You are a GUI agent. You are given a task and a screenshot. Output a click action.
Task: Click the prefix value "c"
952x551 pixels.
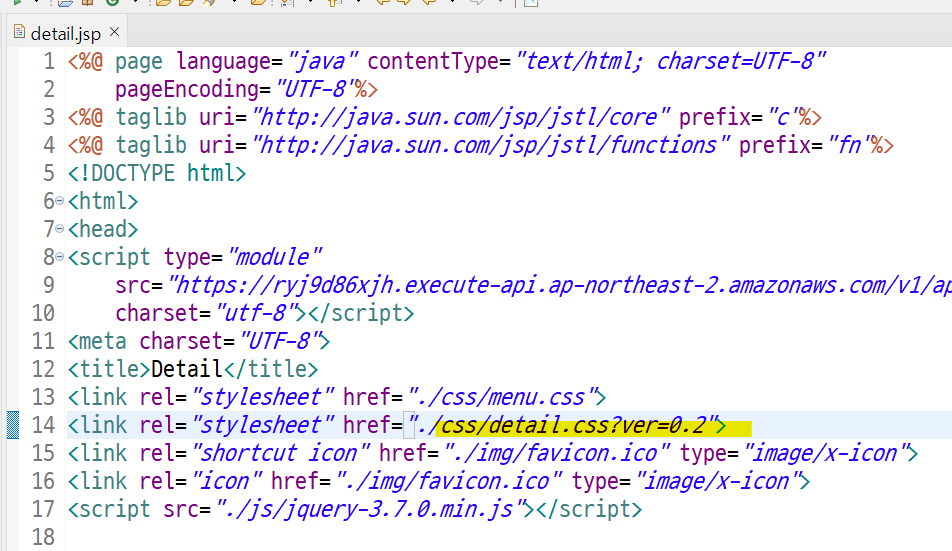[x=783, y=117]
